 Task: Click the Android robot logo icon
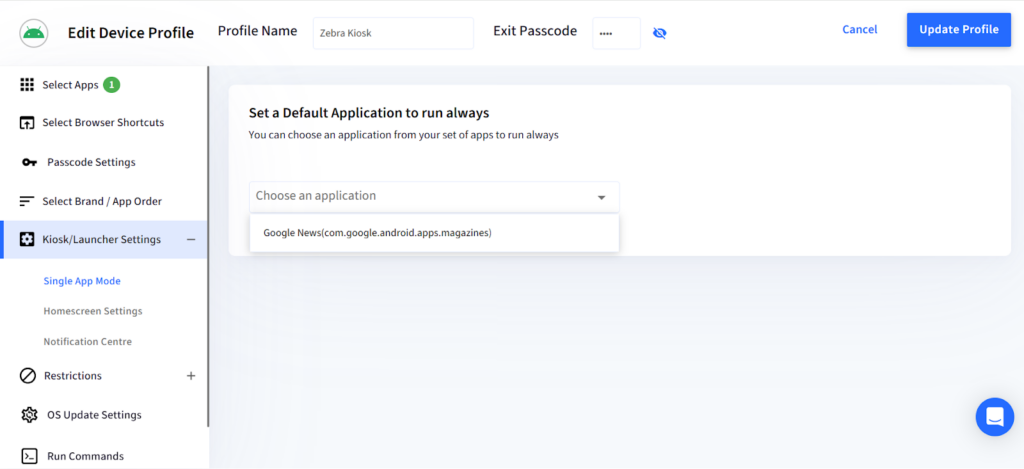point(34,32)
